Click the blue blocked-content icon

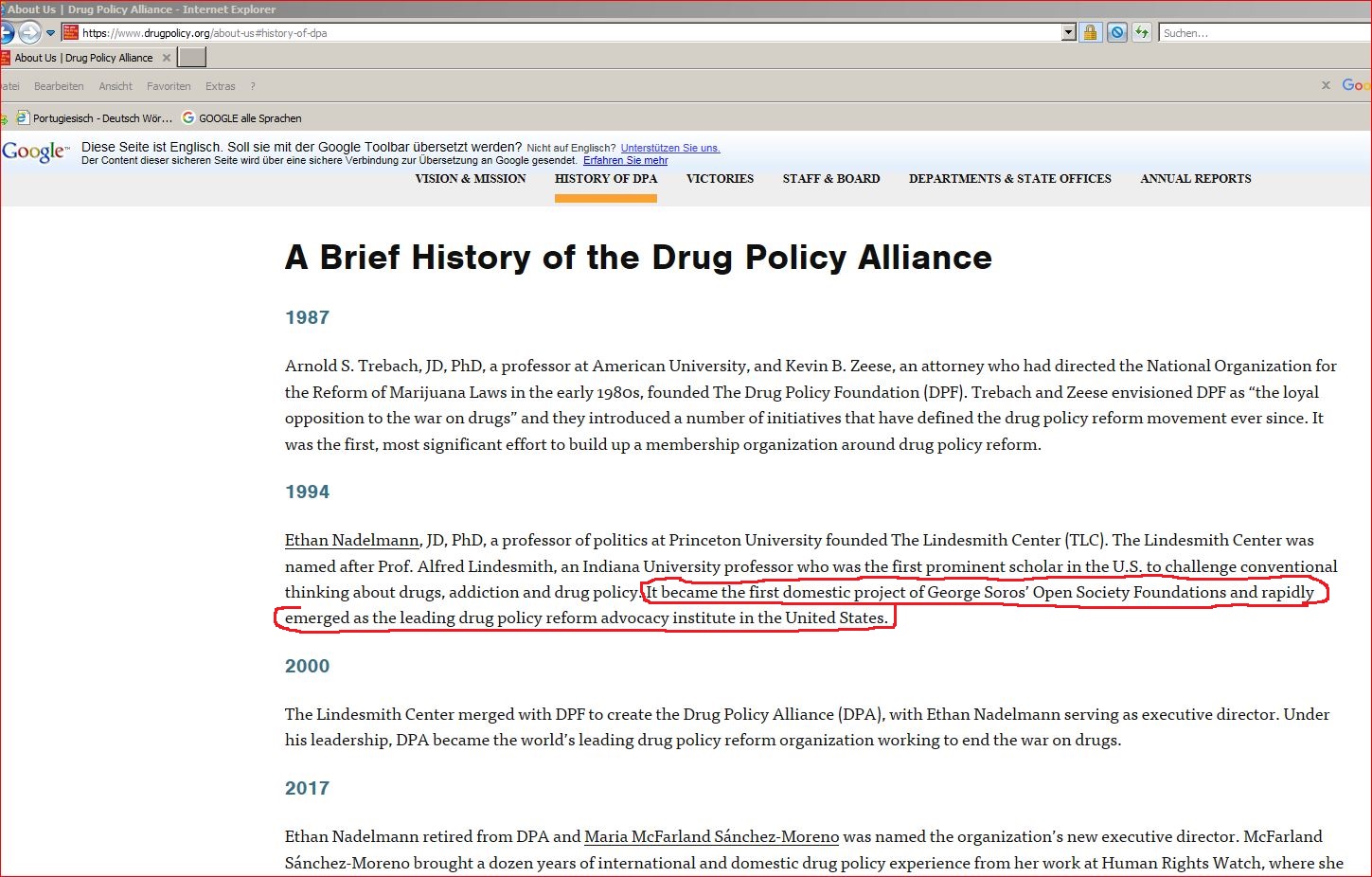1117,33
